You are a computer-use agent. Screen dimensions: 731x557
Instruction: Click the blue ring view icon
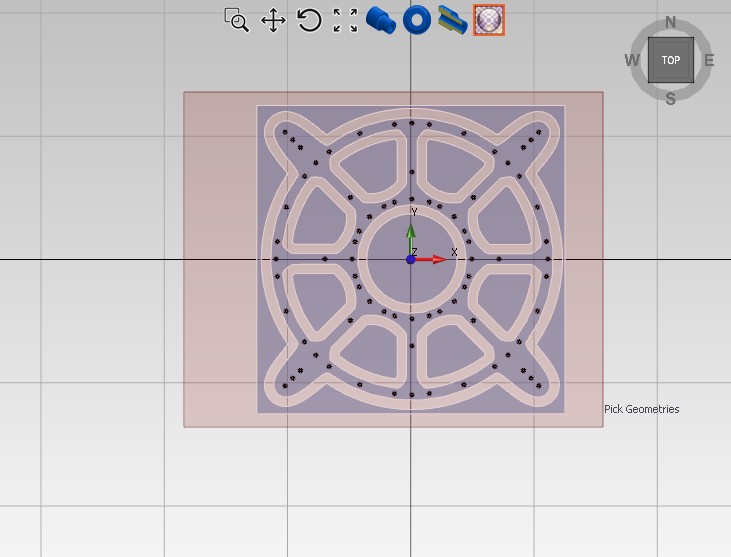point(417,20)
